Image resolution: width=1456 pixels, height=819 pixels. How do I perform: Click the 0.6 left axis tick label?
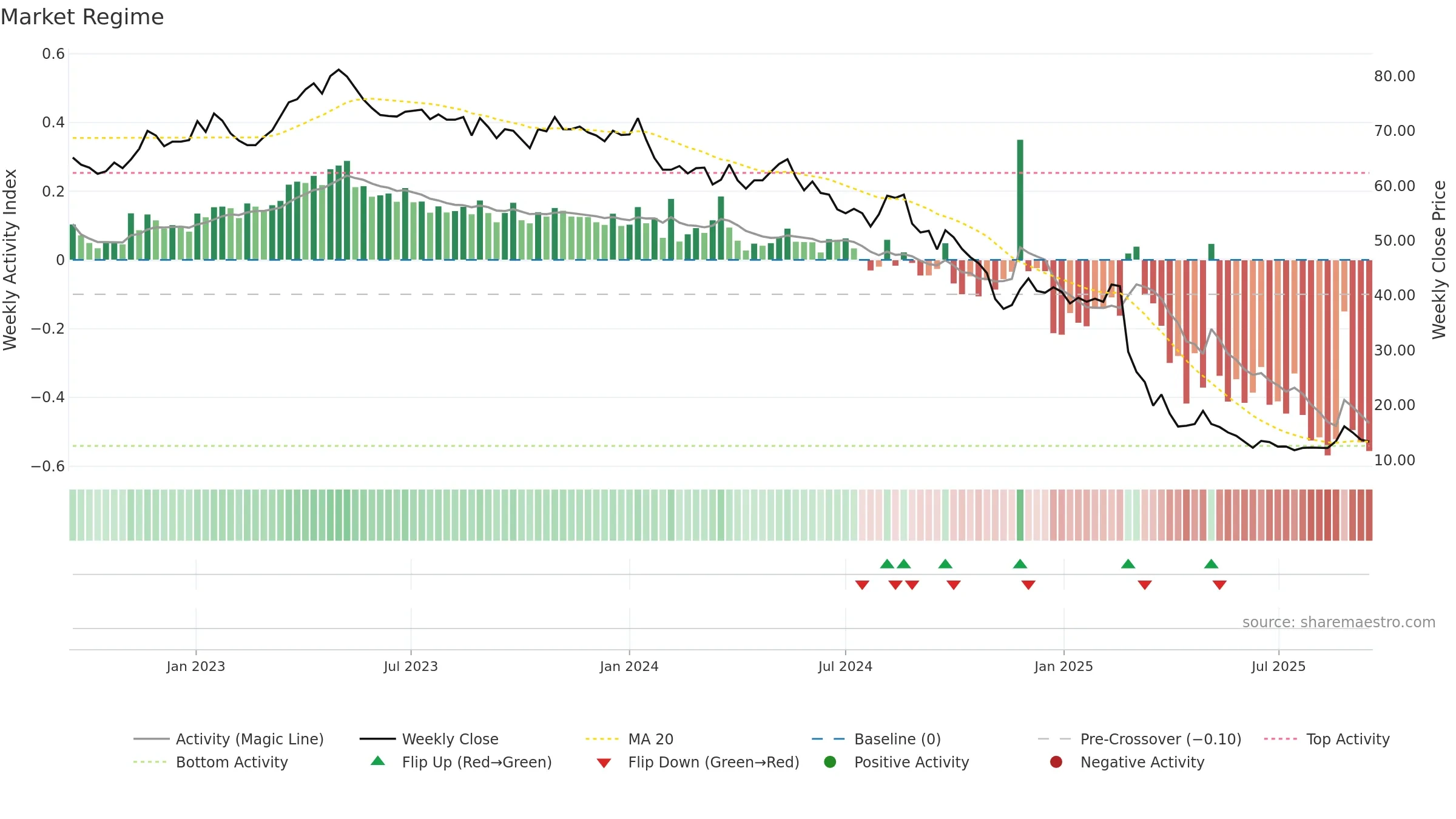53,54
